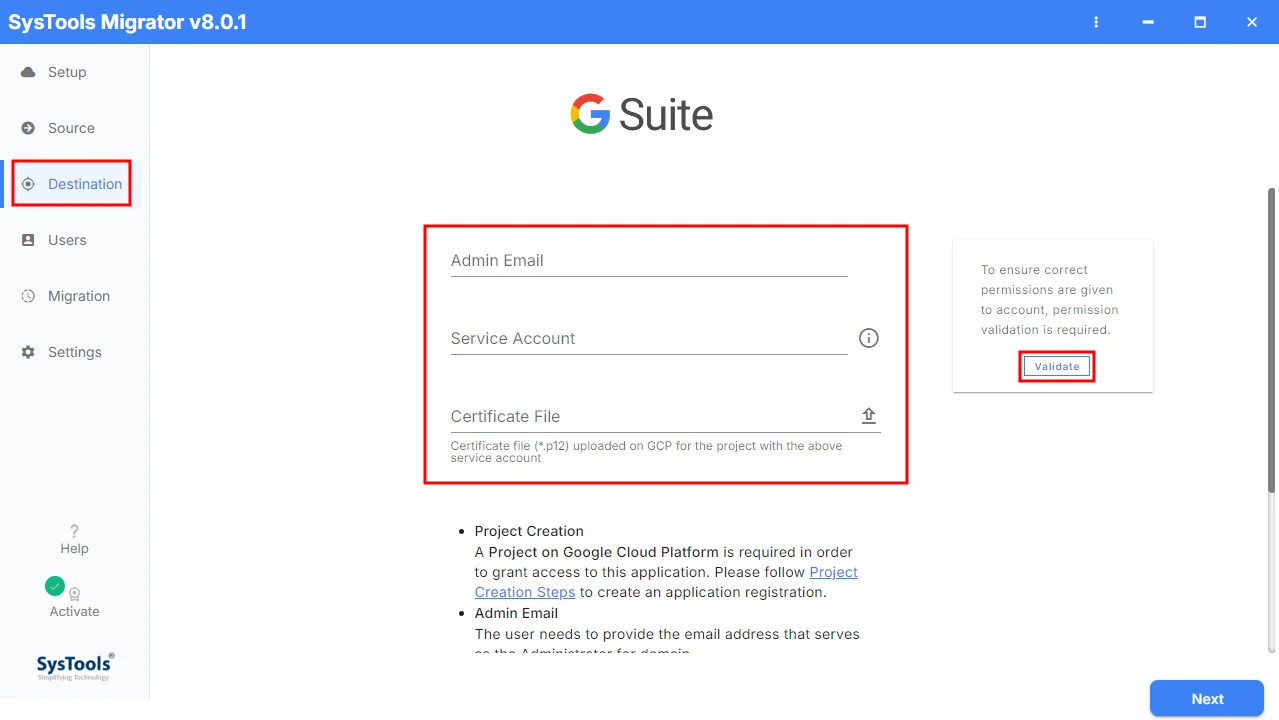Click the Setup cloud icon
Viewport: 1279px width, 720px height.
(x=28, y=72)
